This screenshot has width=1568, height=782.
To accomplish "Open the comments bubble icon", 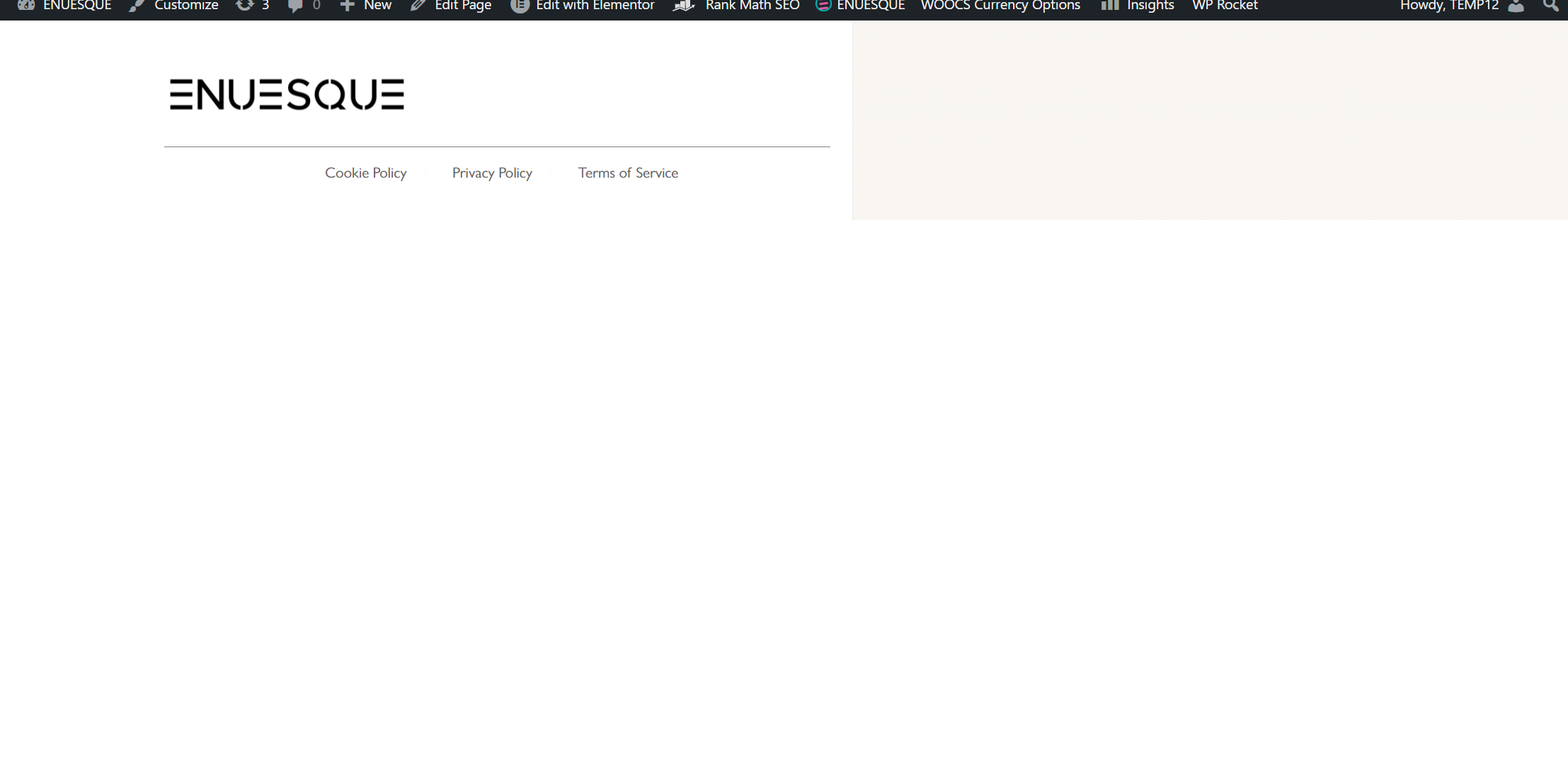I will (295, 6).
